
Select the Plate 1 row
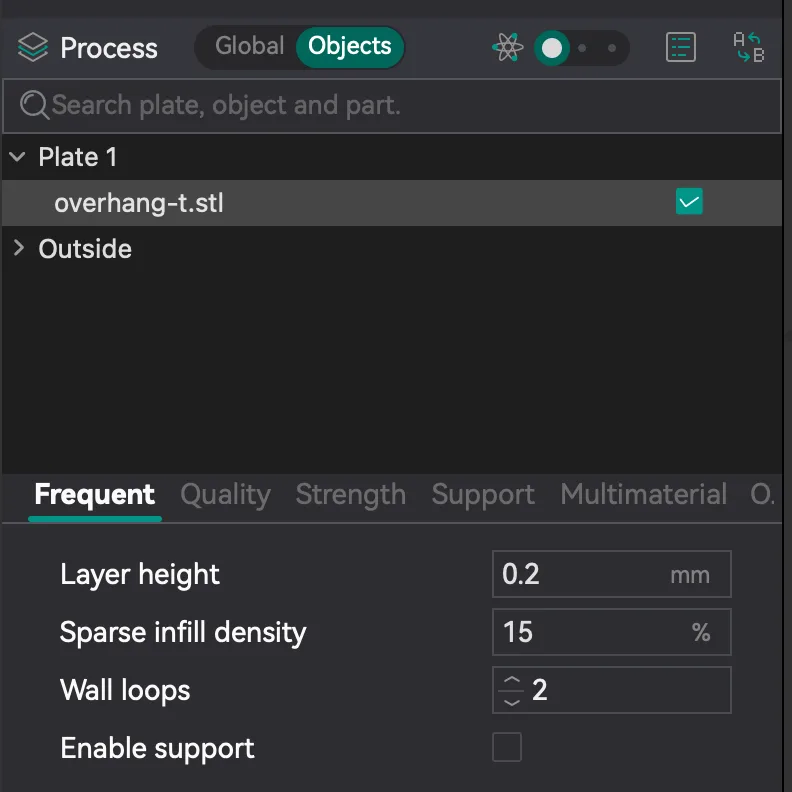pos(392,157)
